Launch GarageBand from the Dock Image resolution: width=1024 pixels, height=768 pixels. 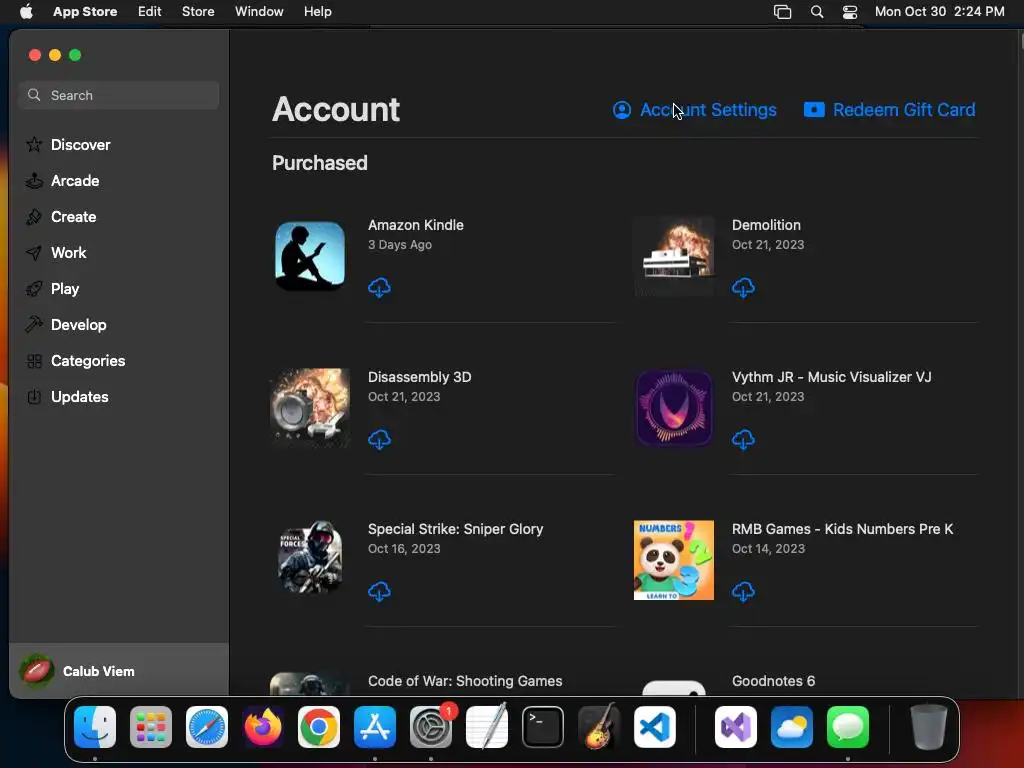pyautogui.click(x=598, y=727)
